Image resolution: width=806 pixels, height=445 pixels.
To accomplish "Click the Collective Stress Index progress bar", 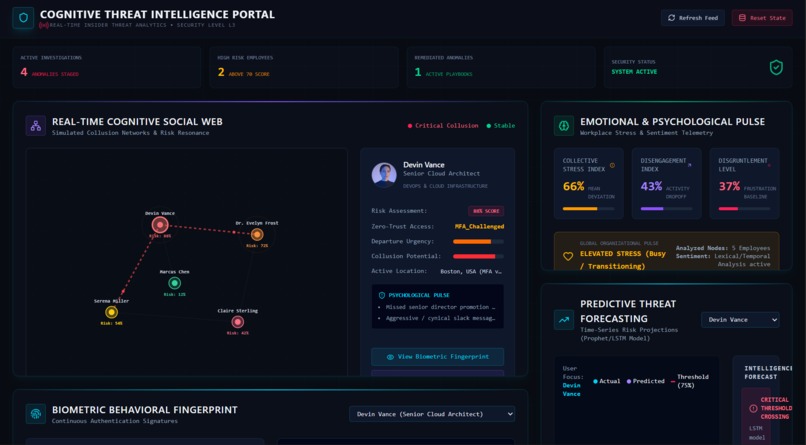I will 589,209.
